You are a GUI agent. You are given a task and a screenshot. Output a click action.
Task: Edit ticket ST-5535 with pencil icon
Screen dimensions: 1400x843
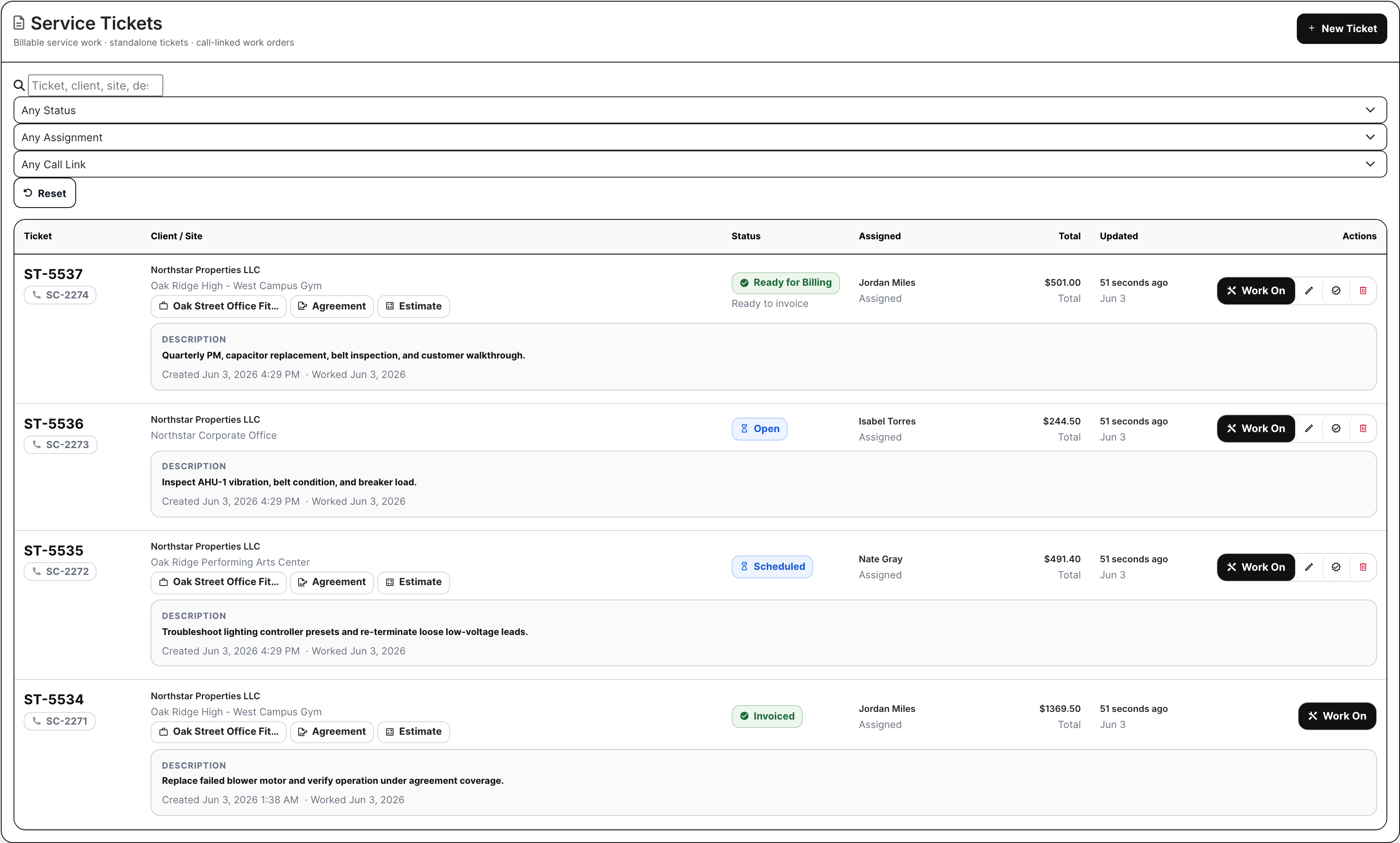[x=1309, y=567]
